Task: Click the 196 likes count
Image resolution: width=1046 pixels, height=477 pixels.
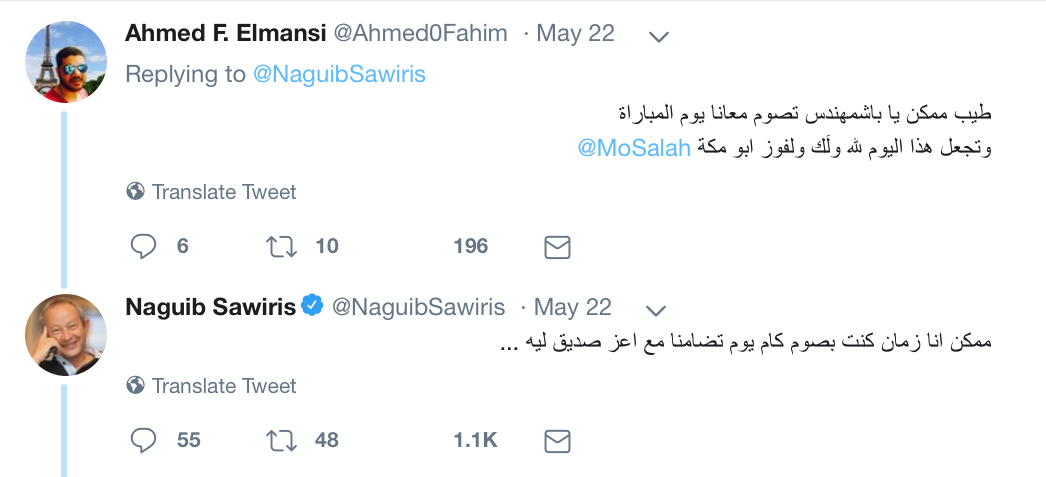Action: click(470, 246)
